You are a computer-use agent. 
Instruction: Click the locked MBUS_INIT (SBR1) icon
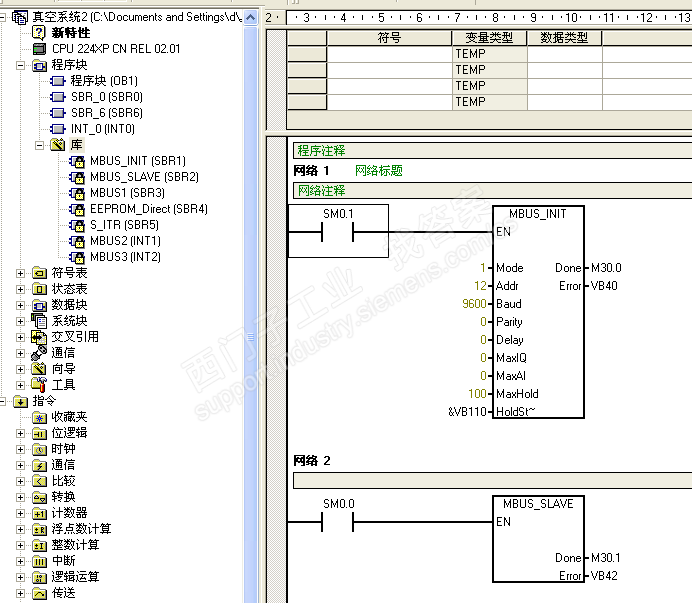point(77,161)
